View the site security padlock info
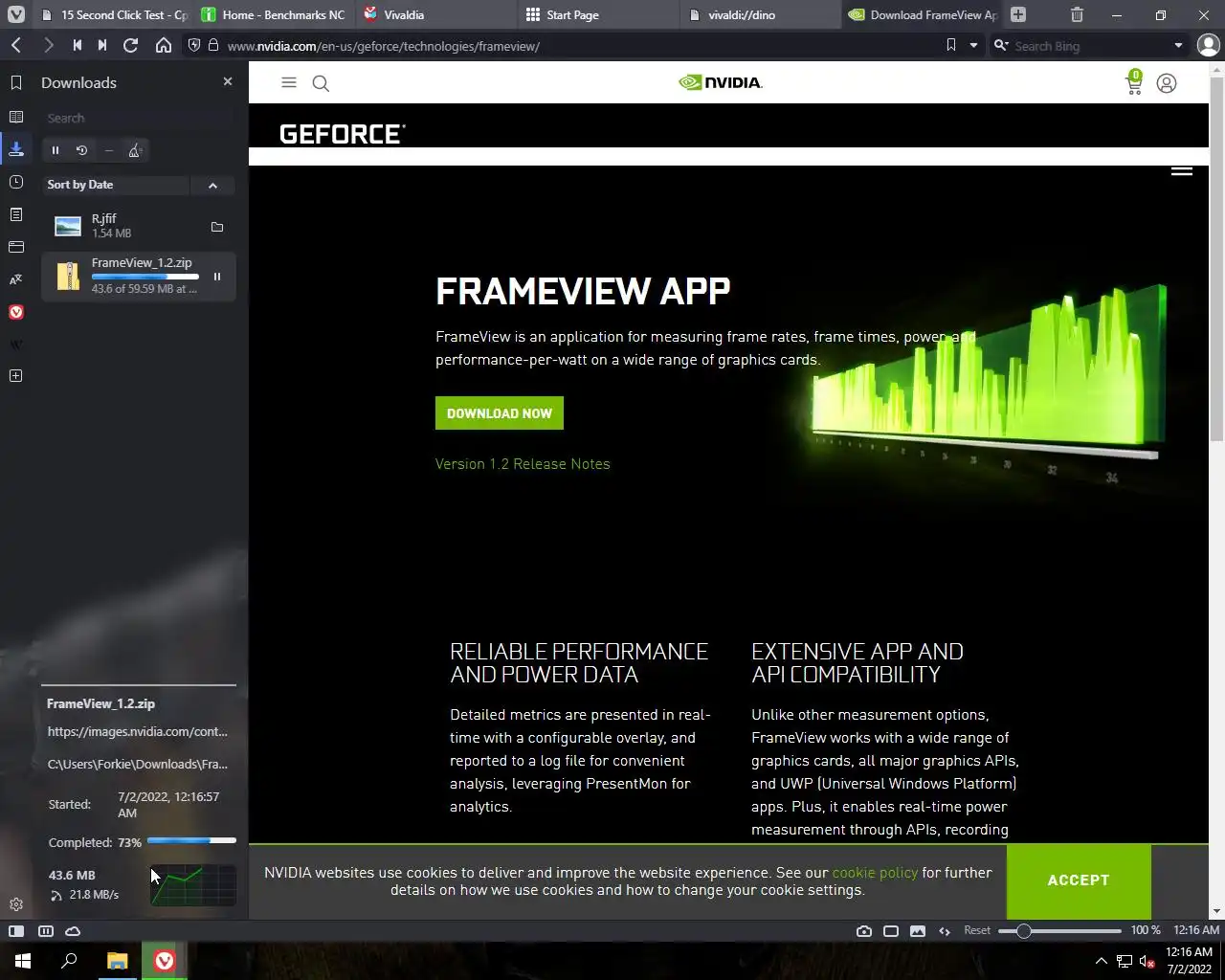The width and height of the screenshot is (1225, 980). tap(213, 45)
